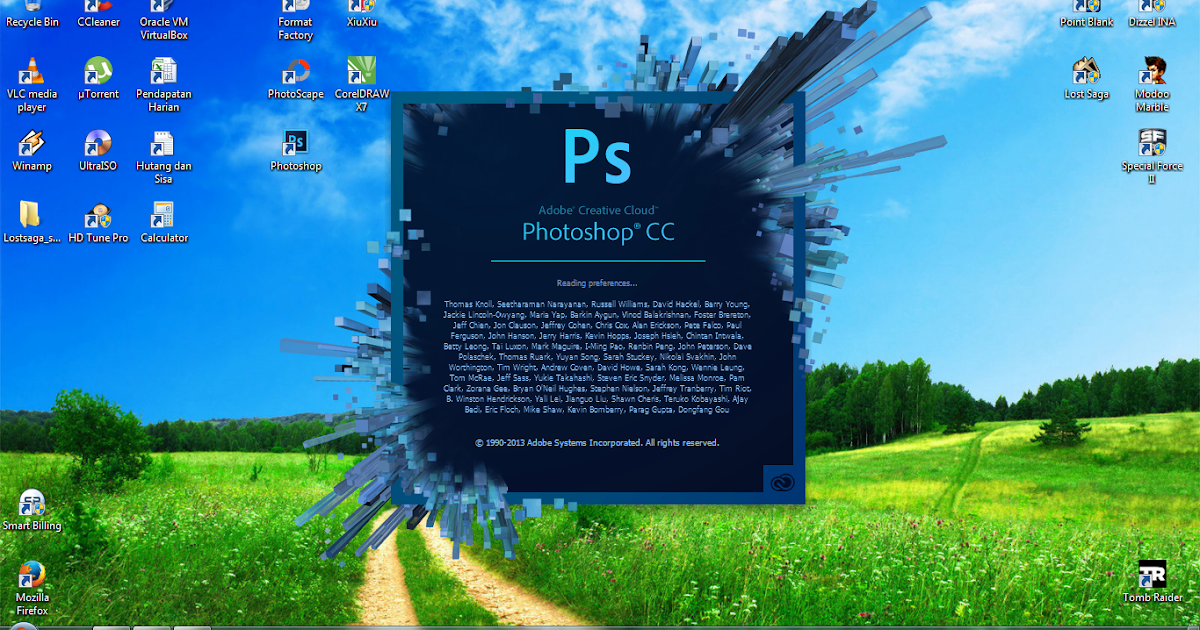Select the Modoo Marble icon
Screen dimensions: 1200x630
1152,85
